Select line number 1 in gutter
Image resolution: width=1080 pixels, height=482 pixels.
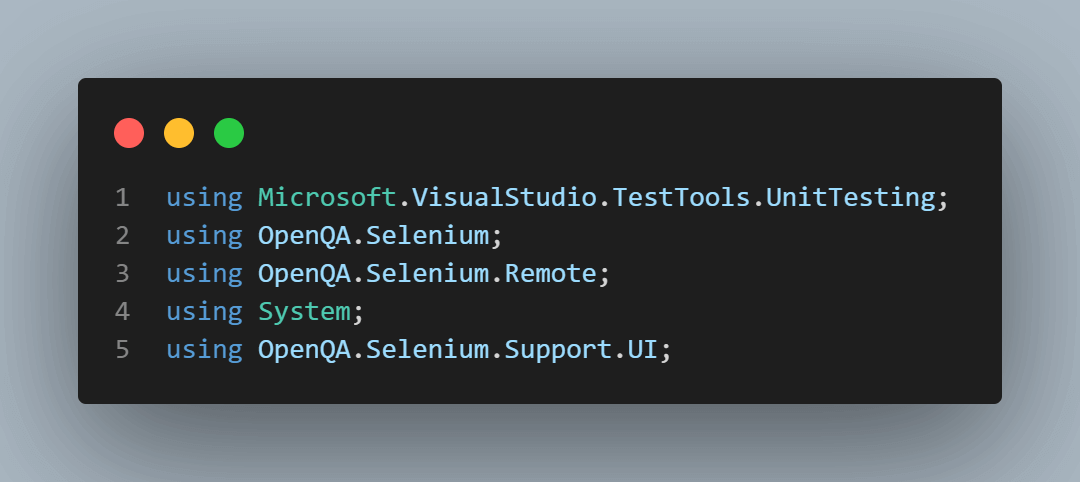click(122, 198)
